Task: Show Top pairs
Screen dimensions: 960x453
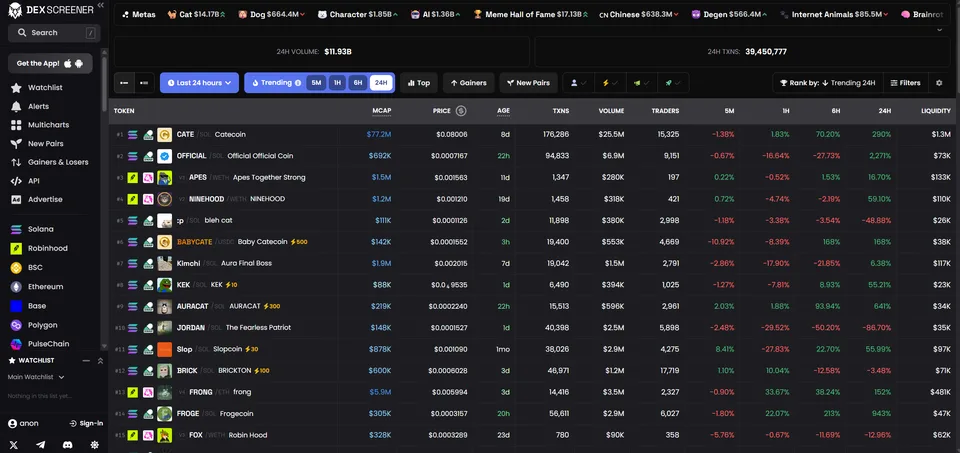Action: pyautogui.click(x=419, y=83)
